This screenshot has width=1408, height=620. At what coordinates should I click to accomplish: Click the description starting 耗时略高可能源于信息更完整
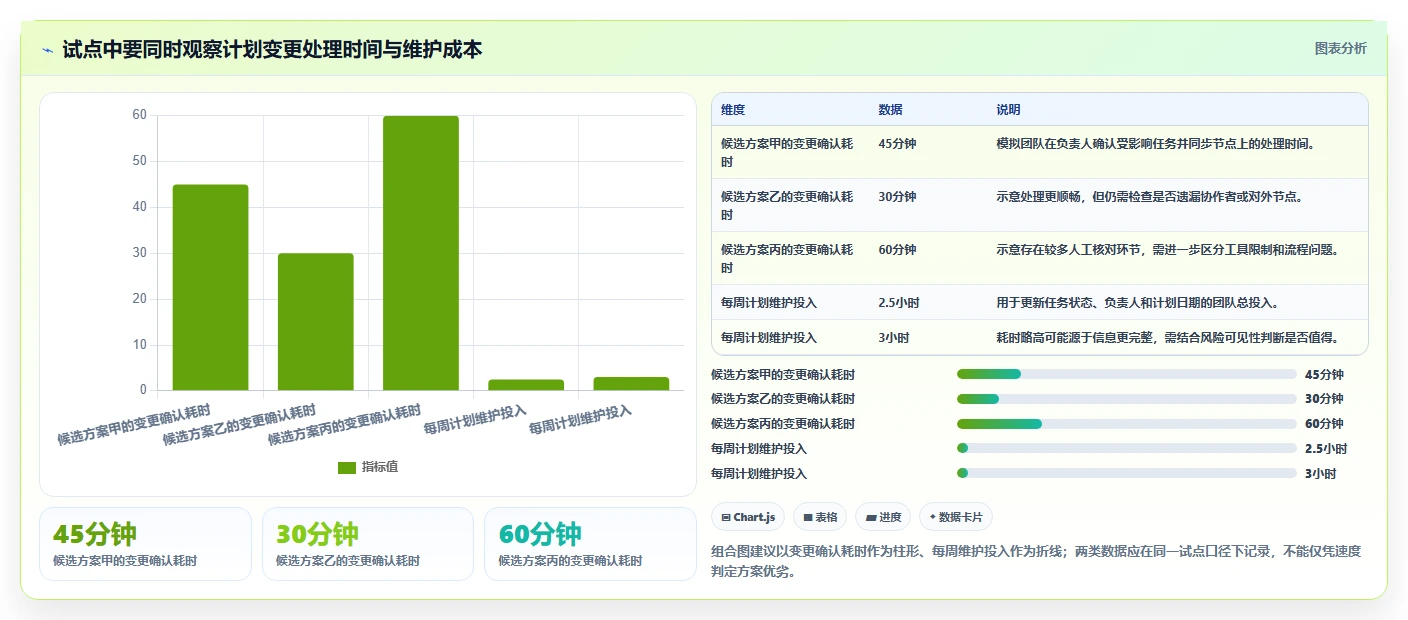(x=1168, y=338)
